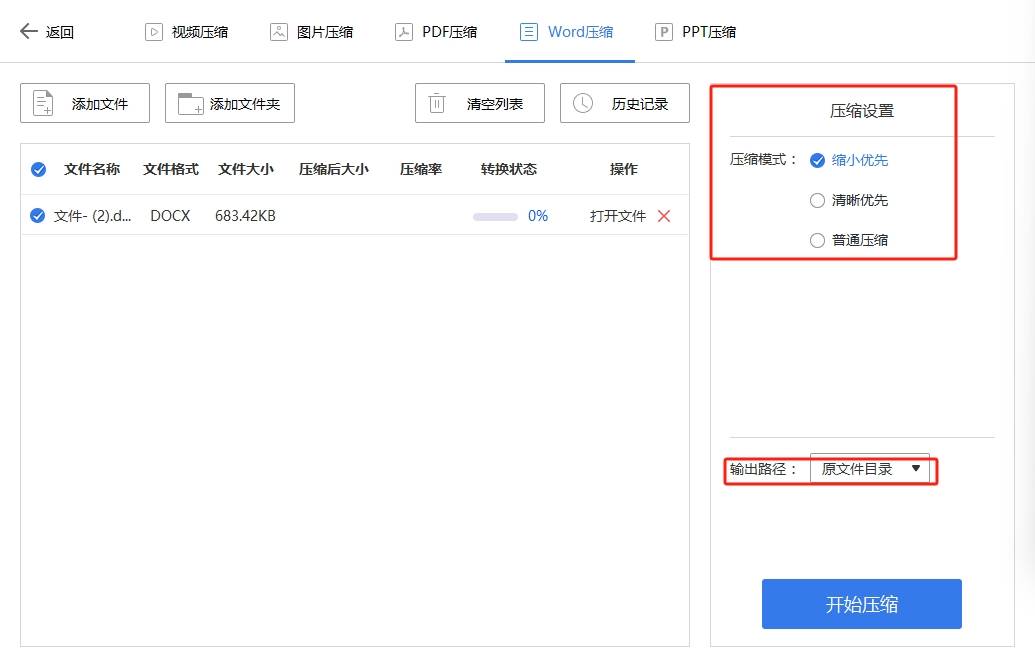
Task: Click the conversion progress bar
Action: pos(495,217)
